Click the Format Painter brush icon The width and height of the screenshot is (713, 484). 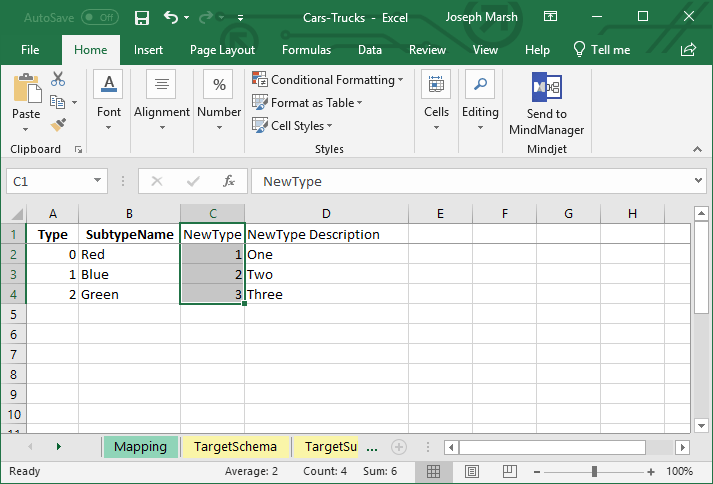click(x=58, y=124)
